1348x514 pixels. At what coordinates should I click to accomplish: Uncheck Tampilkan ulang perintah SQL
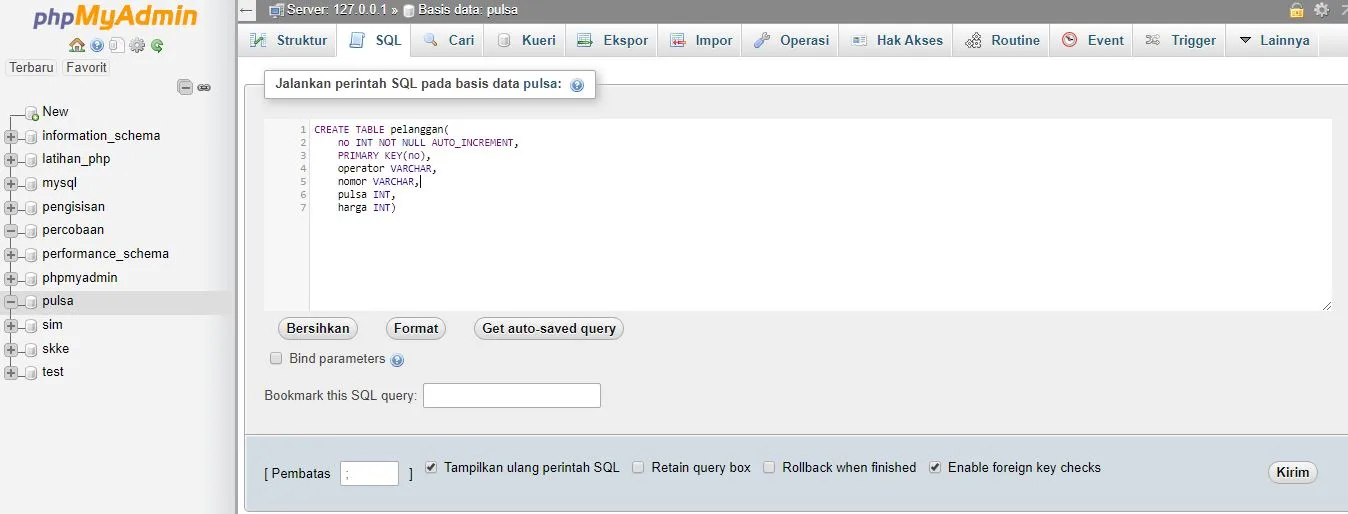tap(431, 467)
